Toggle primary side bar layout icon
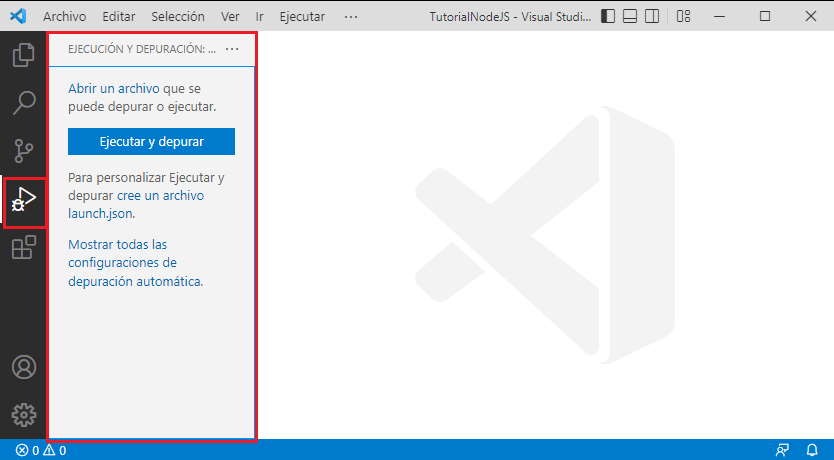Viewport: 834px width, 460px height. tap(608, 16)
